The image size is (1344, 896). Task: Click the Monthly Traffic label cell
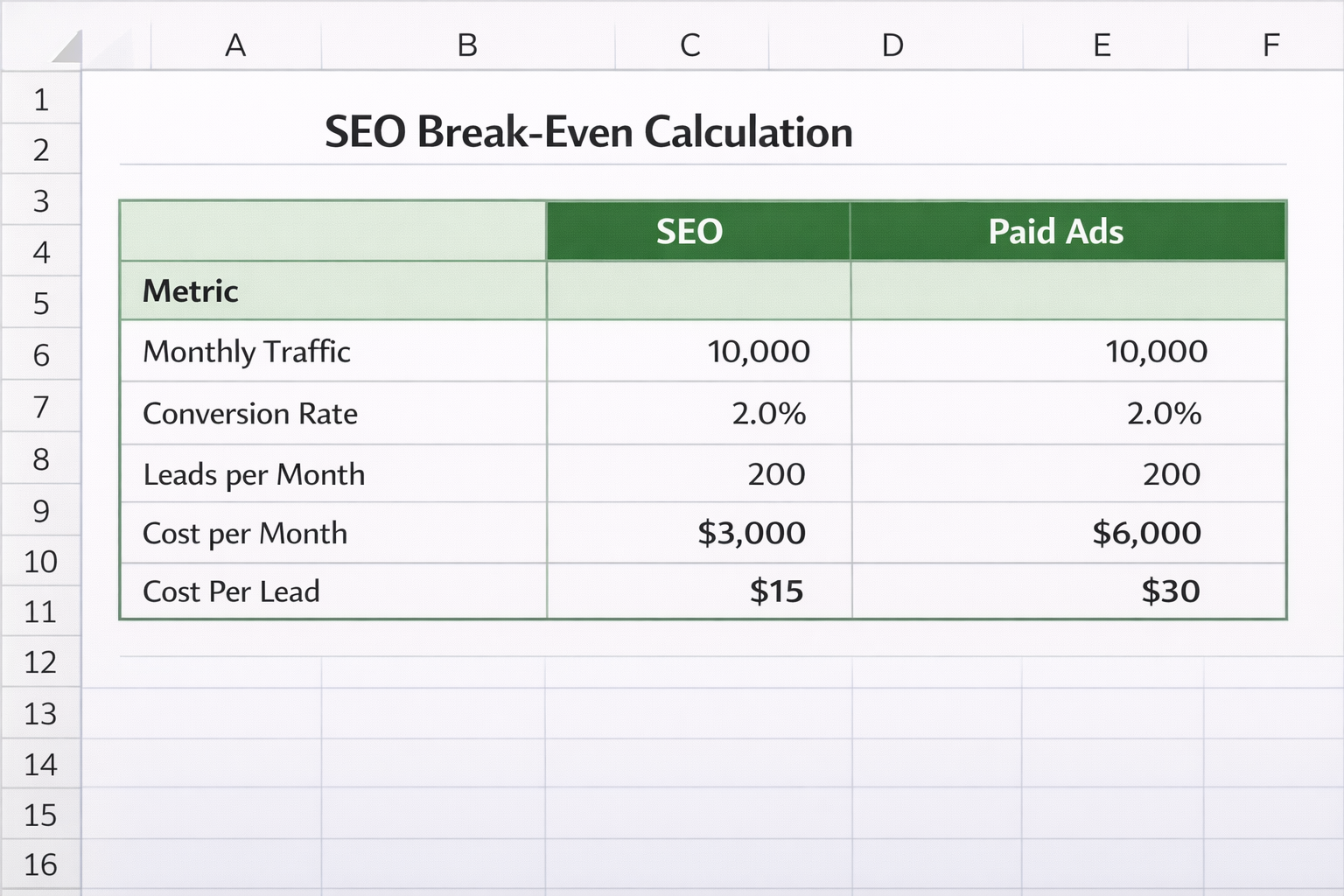[247, 352]
